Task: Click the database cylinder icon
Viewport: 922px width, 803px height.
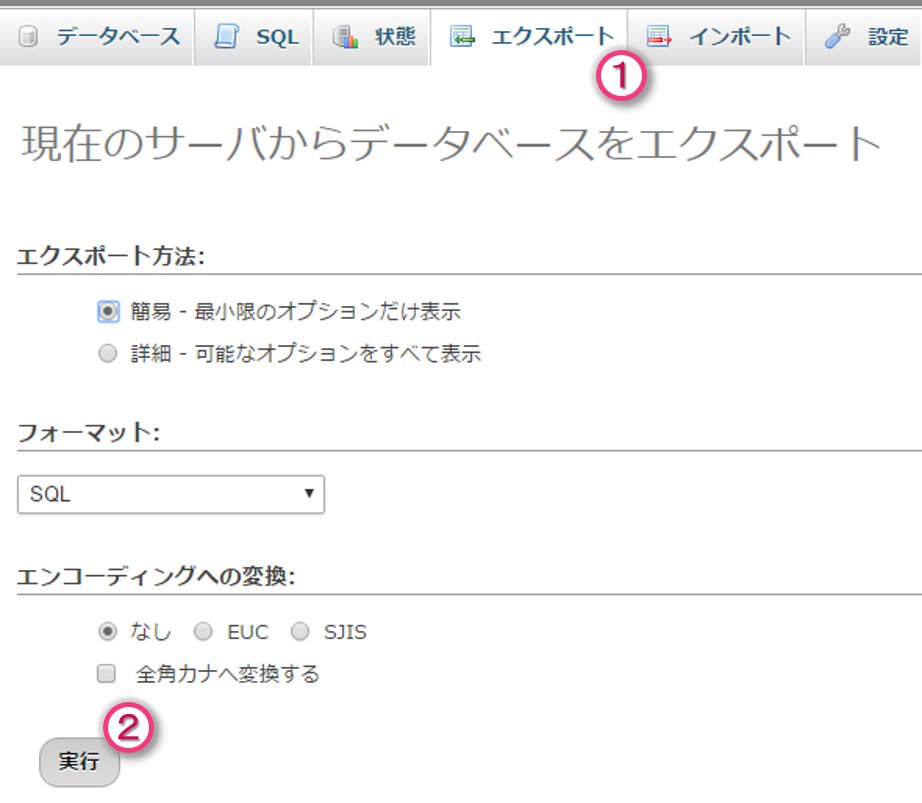Action: coord(28,36)
